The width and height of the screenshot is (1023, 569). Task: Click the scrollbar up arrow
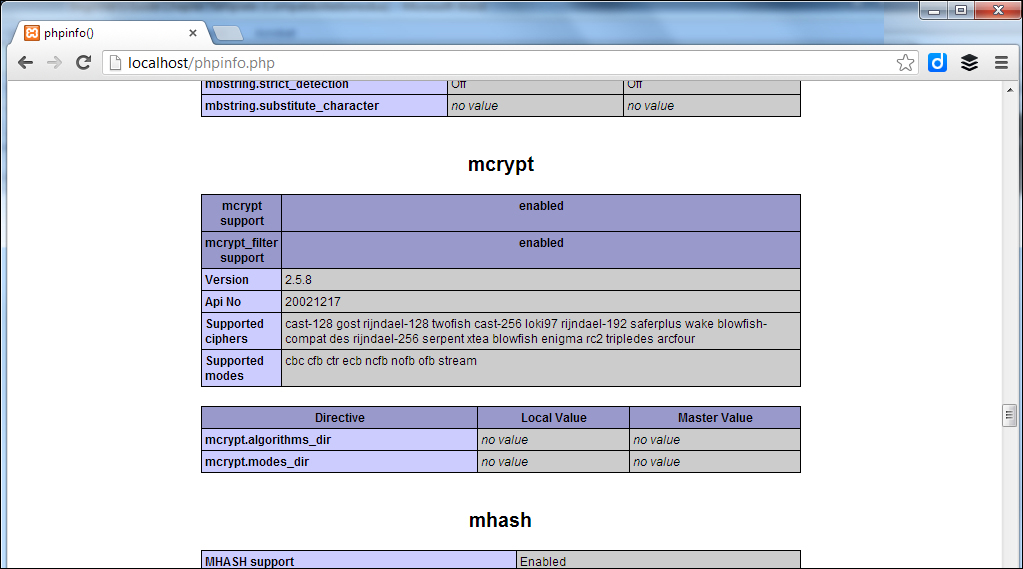click(x=1010, y=90)
